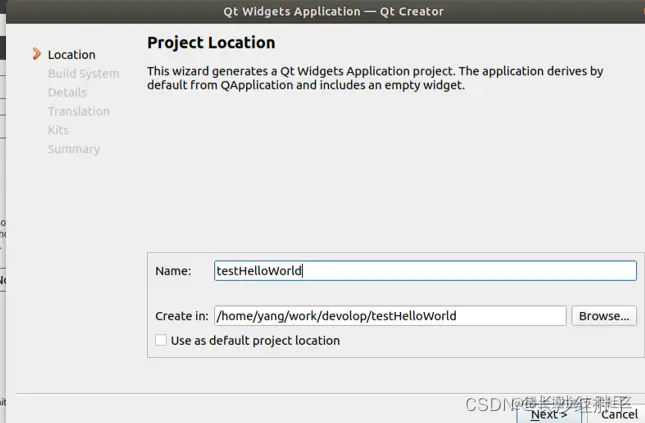Open the Browse... folder chooser
645x423 pixels.
coord(604,316)
